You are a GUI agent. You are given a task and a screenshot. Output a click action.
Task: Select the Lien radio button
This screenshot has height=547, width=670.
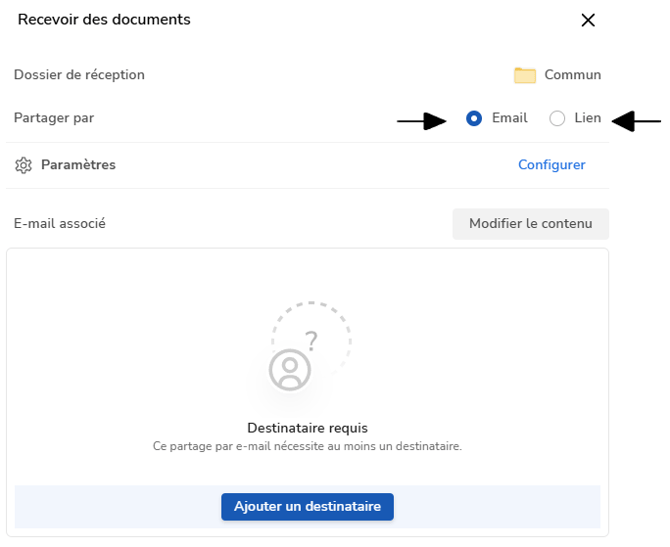coord(557,118)
